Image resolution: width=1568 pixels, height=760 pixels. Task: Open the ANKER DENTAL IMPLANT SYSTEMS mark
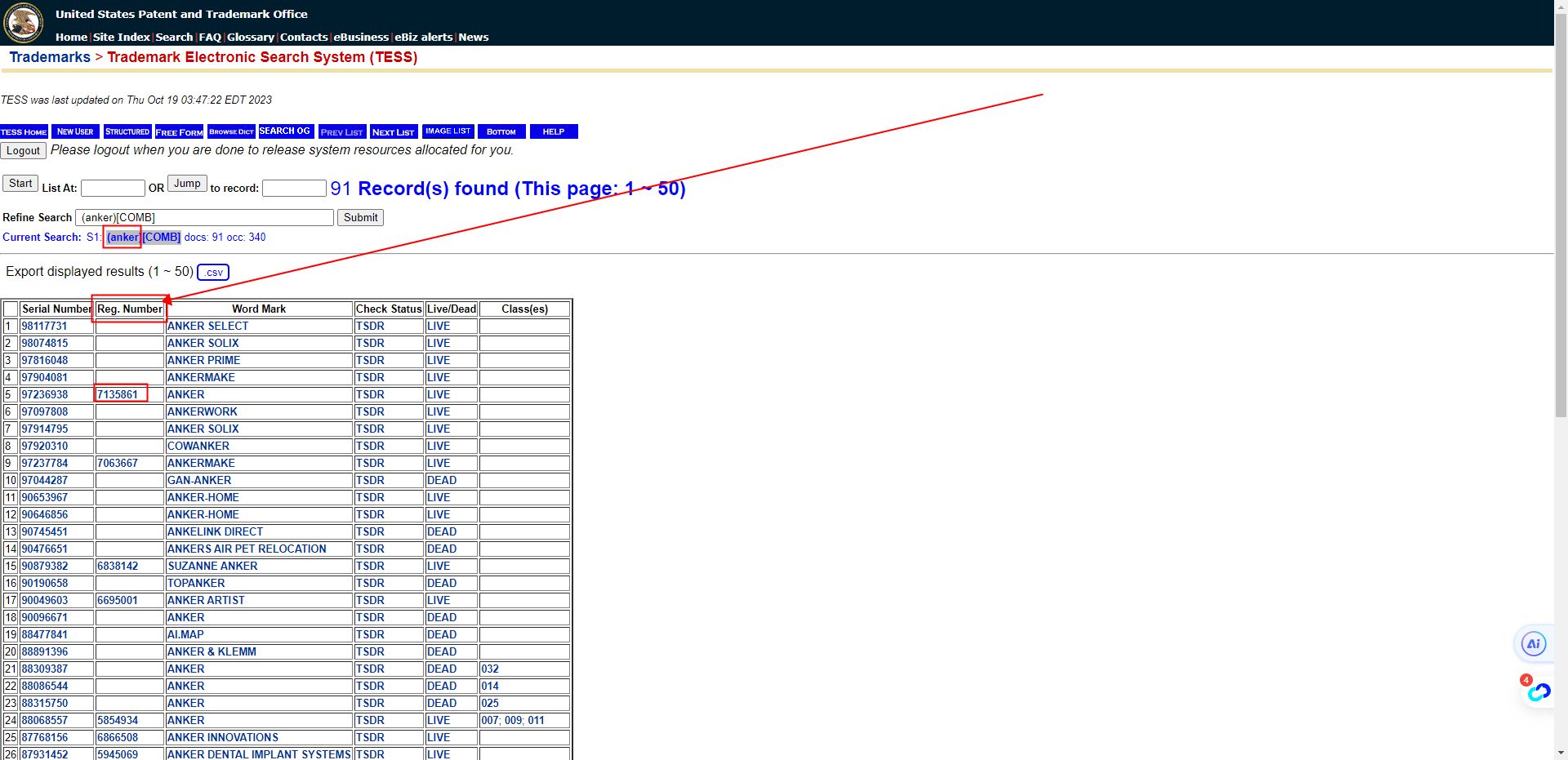click(259, 755)
